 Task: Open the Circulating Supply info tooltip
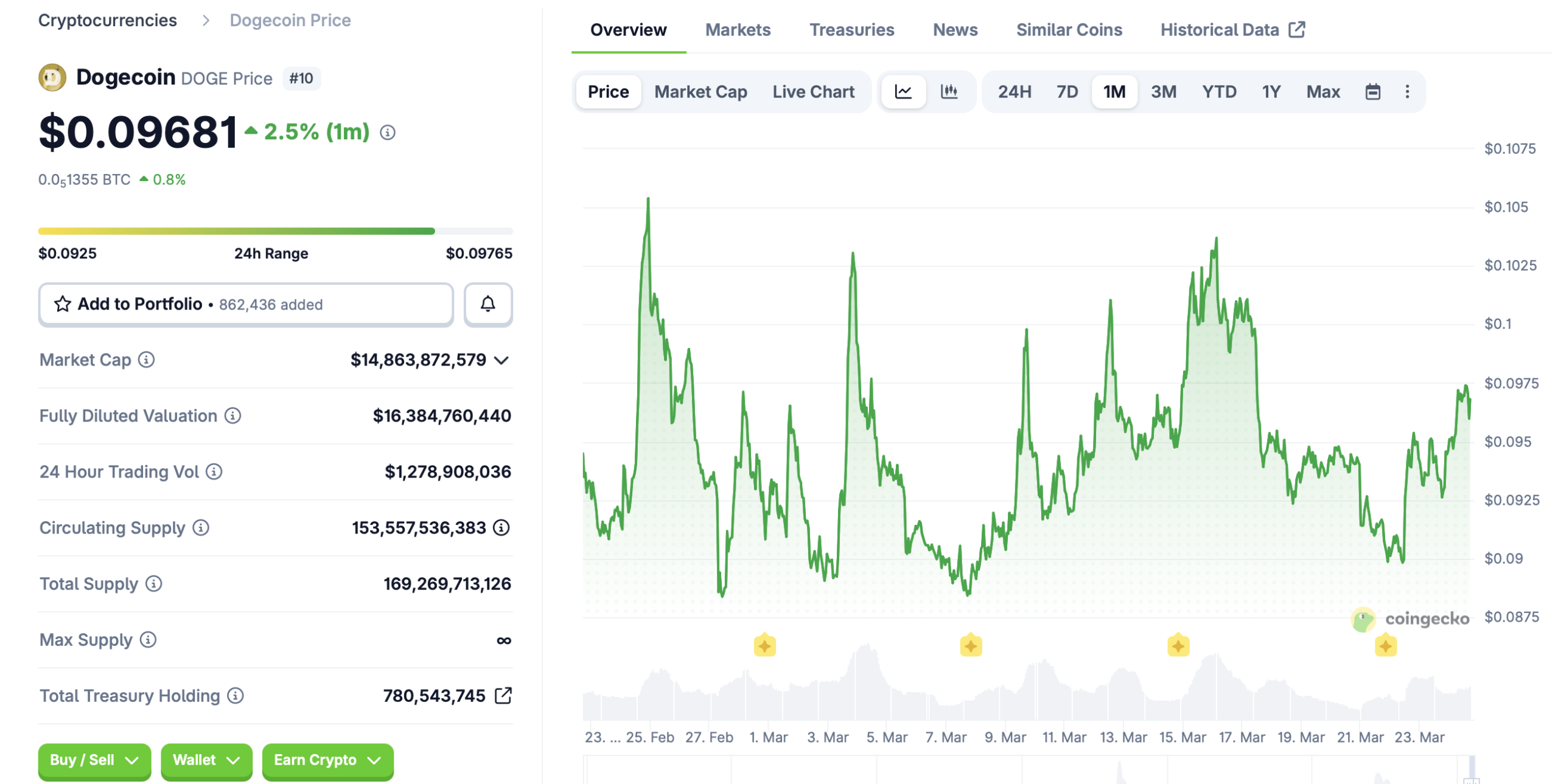click(x=200, y=528)
